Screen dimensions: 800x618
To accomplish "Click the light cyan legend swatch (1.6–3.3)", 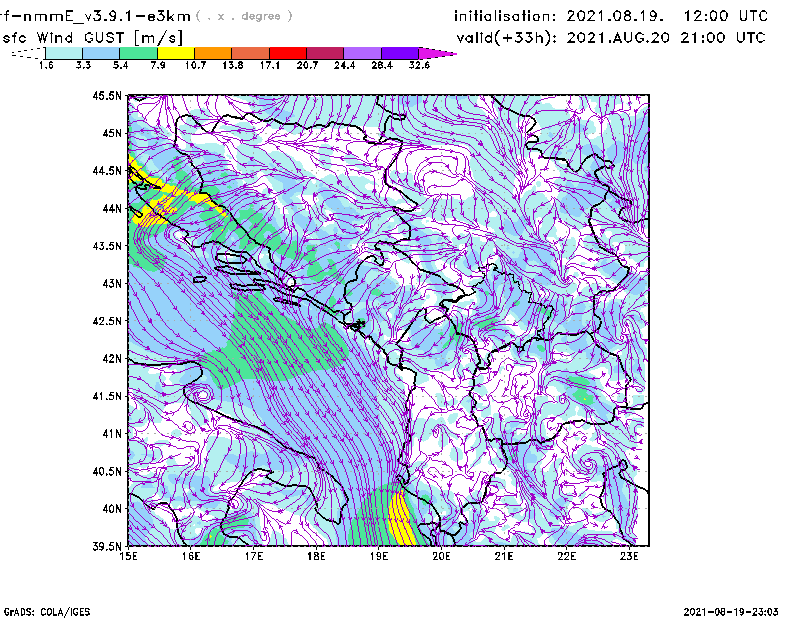I will [64, 53].
